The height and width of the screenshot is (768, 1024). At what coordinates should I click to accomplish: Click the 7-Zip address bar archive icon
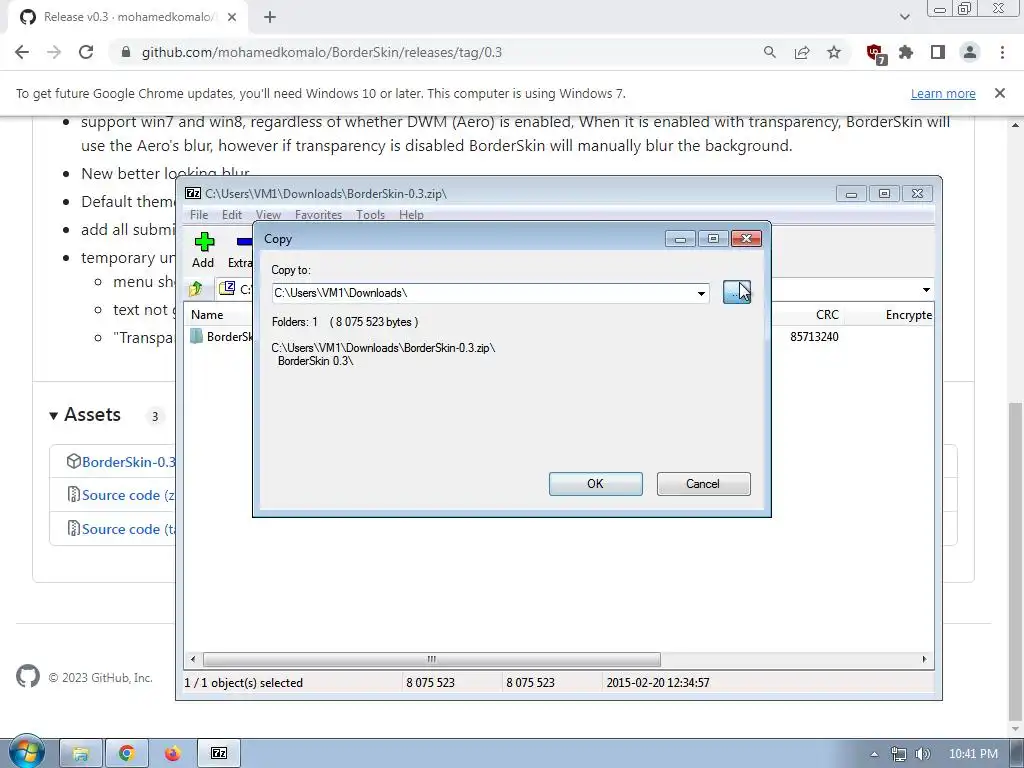pyautogui.click(x=227, y=288)
